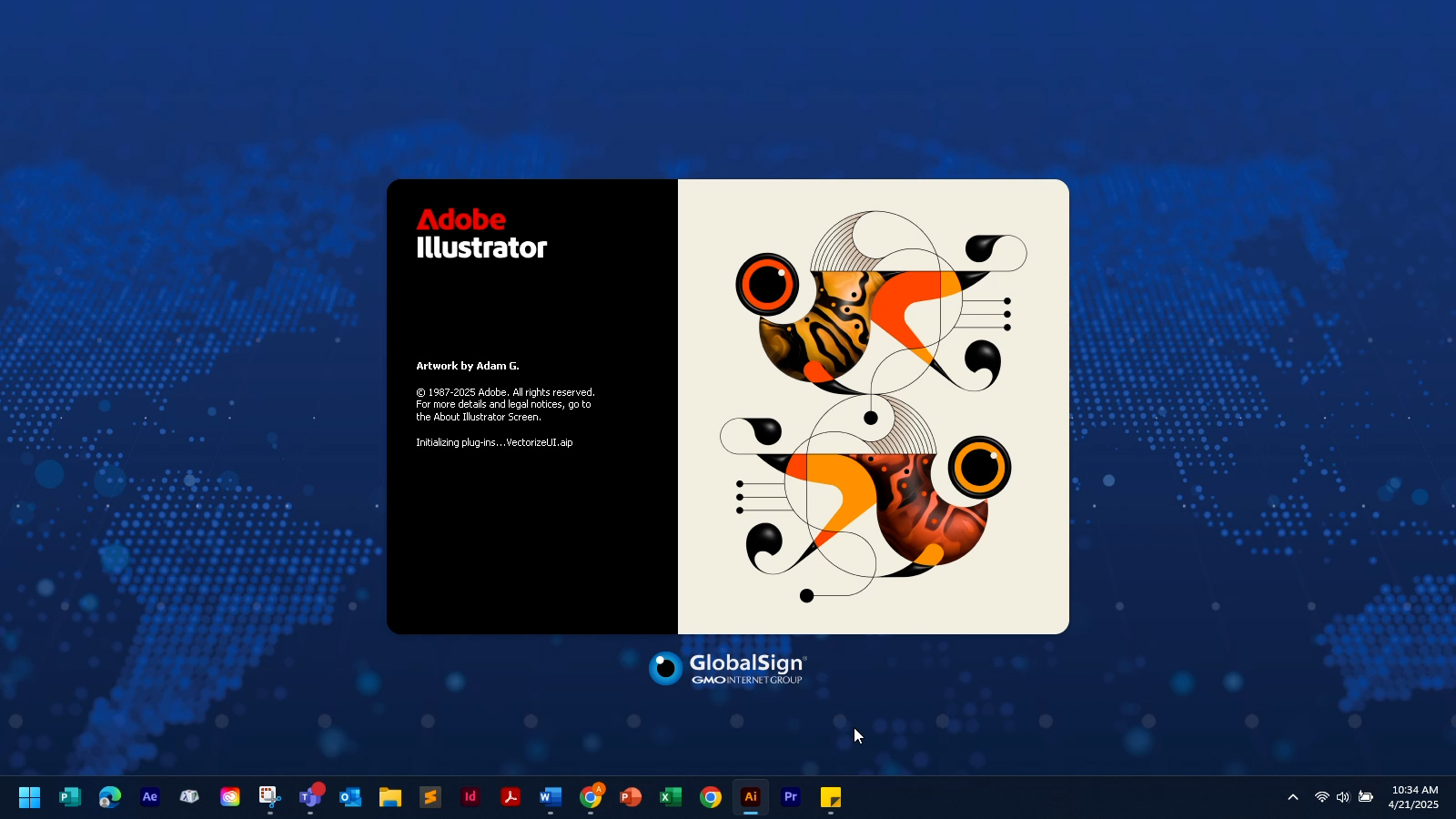The image size is (1456, 819).
Task: Open Outlook from the taskbar
Action: click(x=349, y=797)
